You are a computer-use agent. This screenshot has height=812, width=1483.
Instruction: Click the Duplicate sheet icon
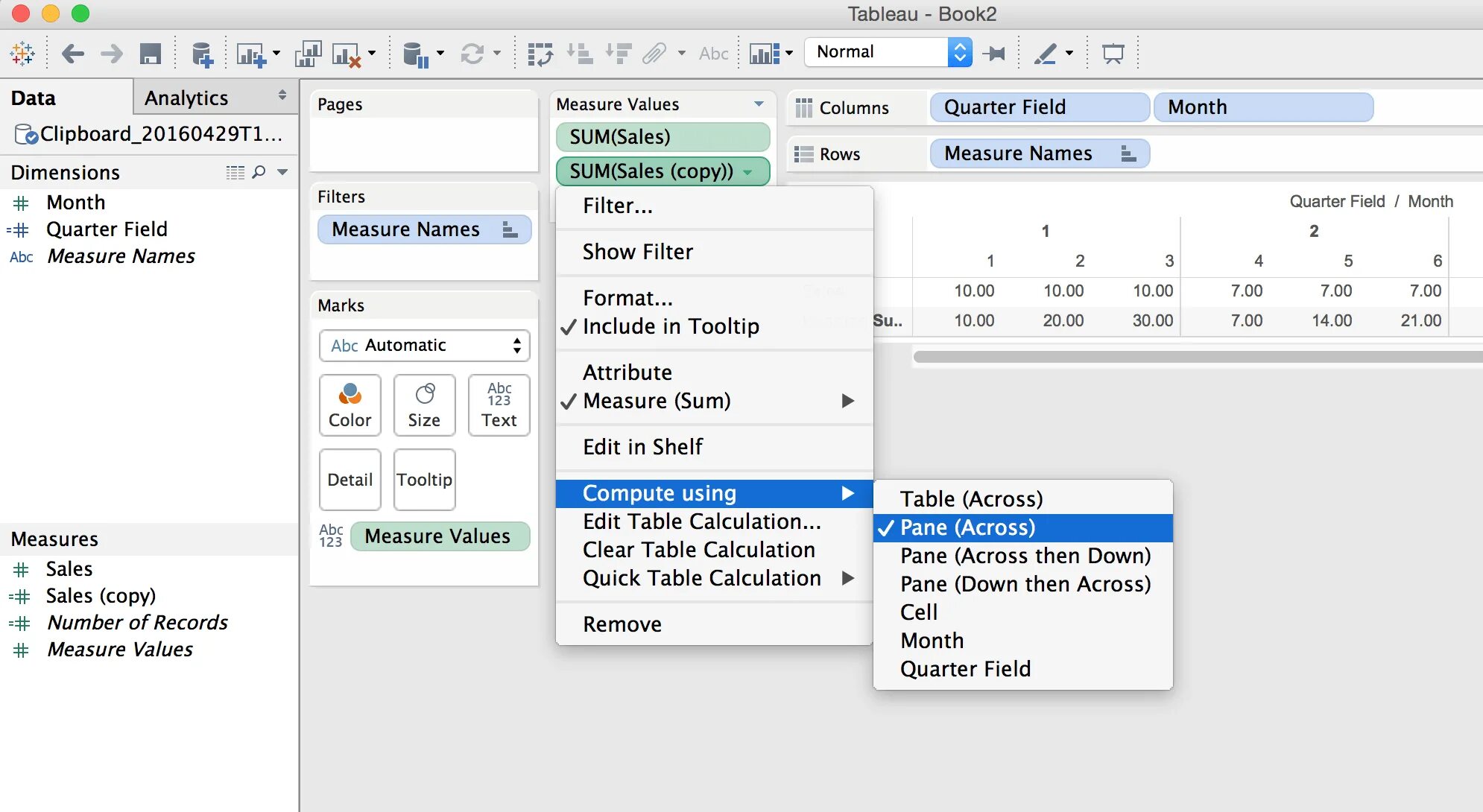pyautogui.click(x=307, y=54)
